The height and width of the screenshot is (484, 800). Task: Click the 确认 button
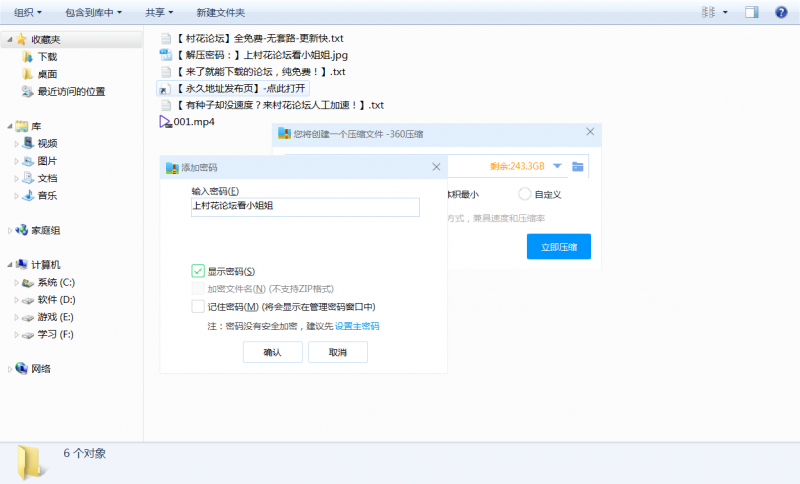[272, 352]
